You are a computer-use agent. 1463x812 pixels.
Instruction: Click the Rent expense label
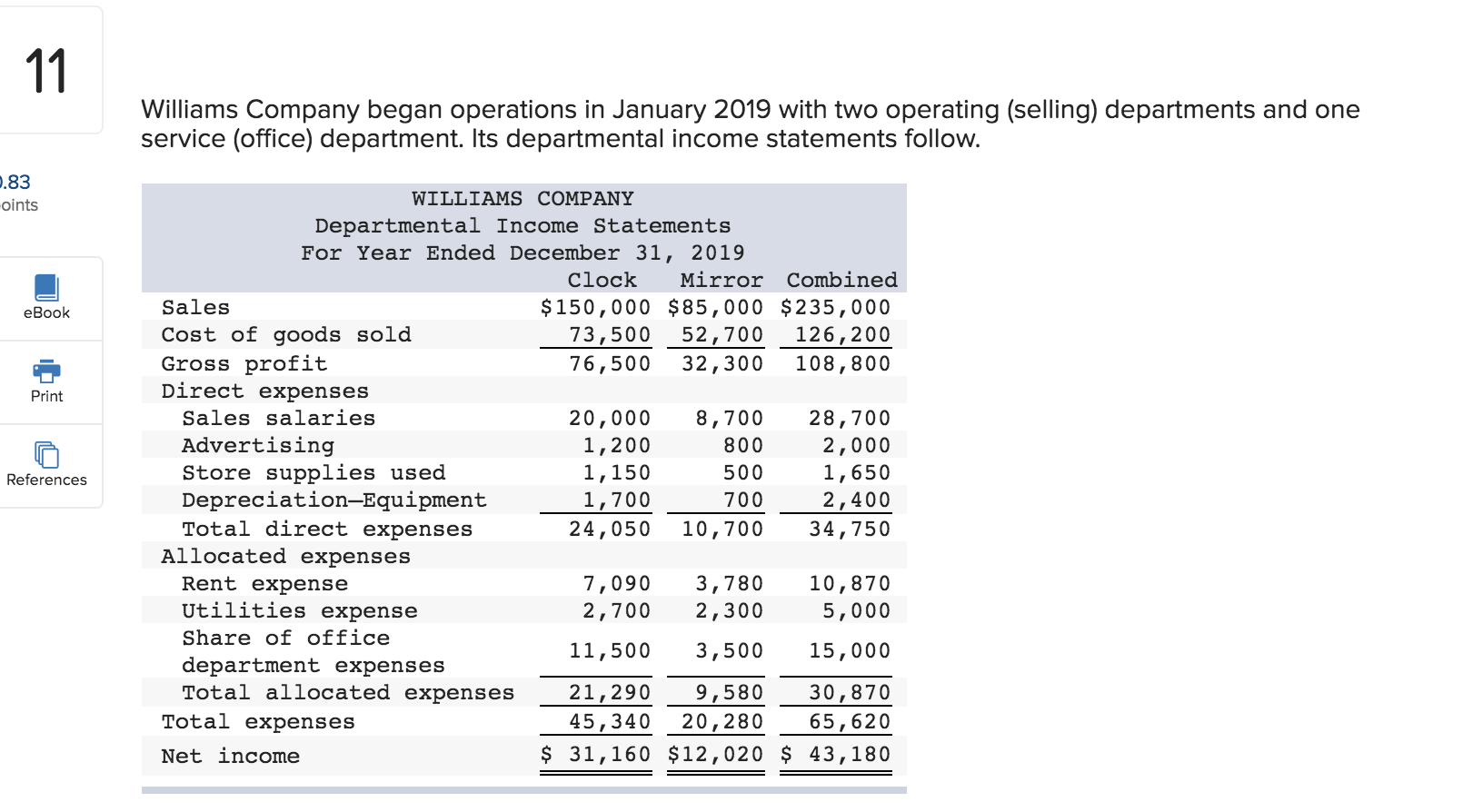(x=264, y=583)
